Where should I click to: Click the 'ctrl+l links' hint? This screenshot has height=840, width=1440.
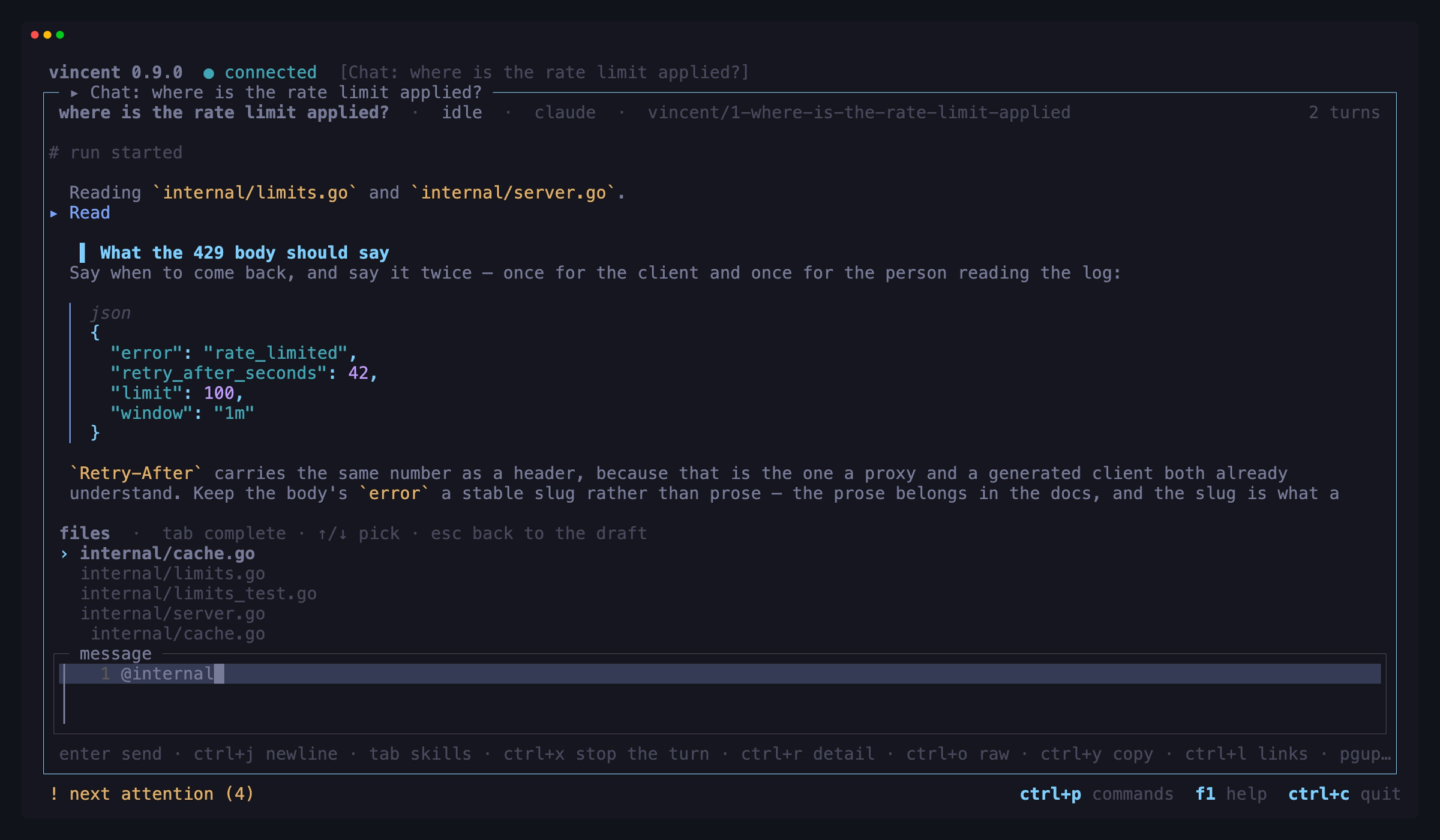pos(1246,754)
